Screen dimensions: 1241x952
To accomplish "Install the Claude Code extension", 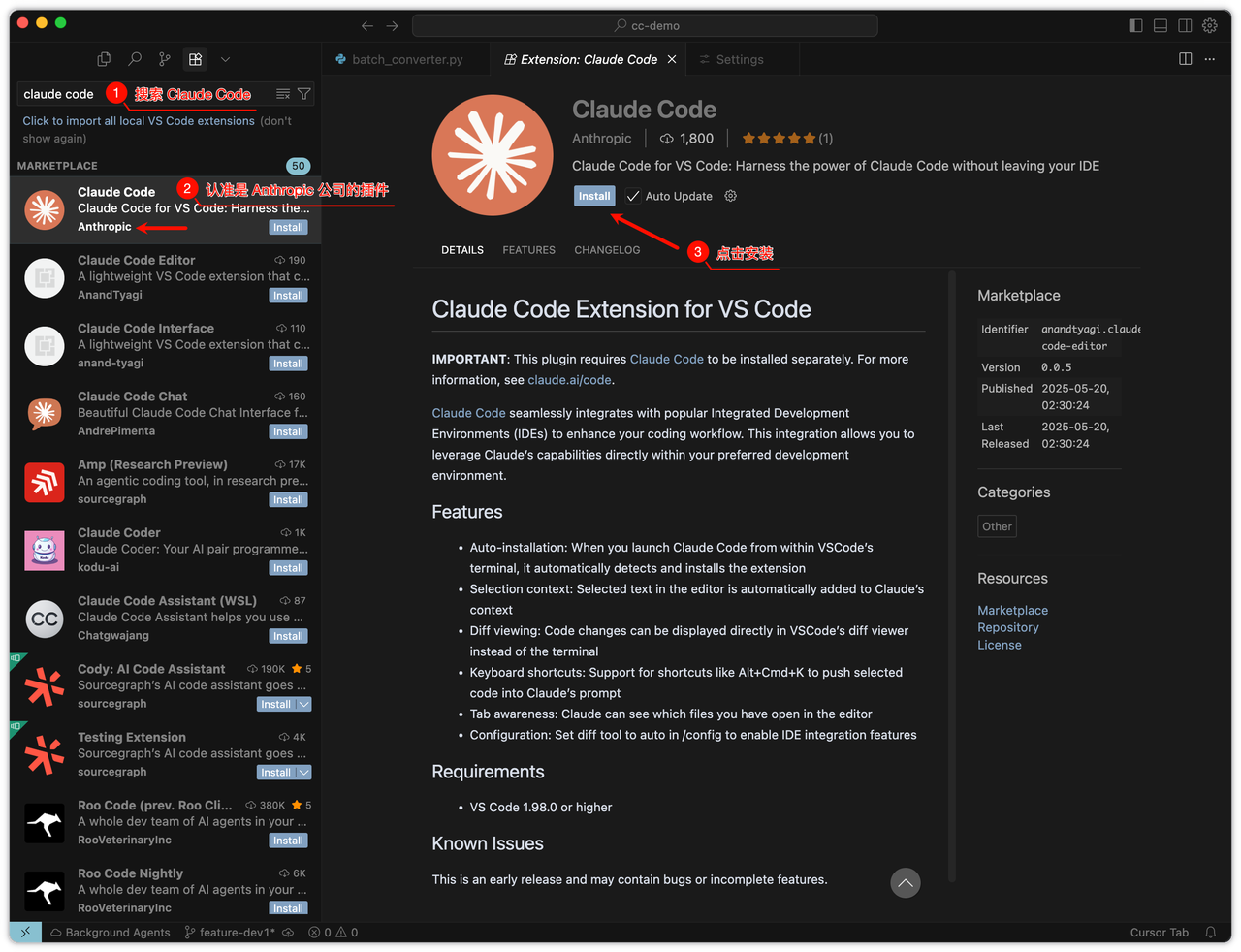I will [x=594, y=196].
